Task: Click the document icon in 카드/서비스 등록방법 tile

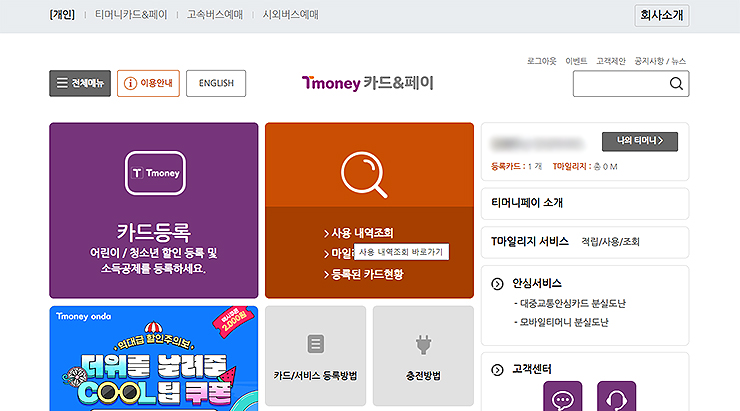Action: coord(316,344)
